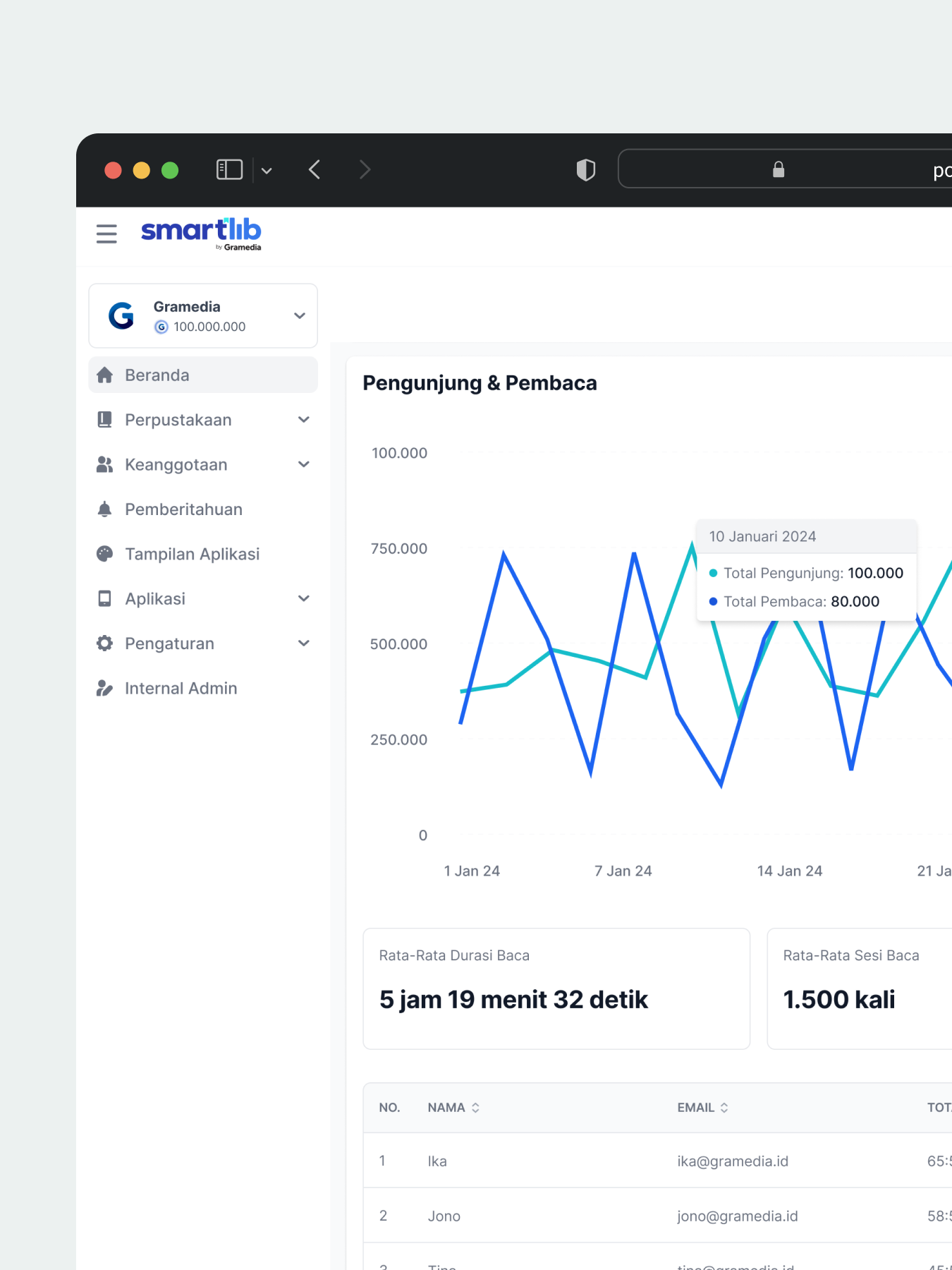Click the lock icon in address bar
This screenshot has height=1270, width=952.
point(779,169)
